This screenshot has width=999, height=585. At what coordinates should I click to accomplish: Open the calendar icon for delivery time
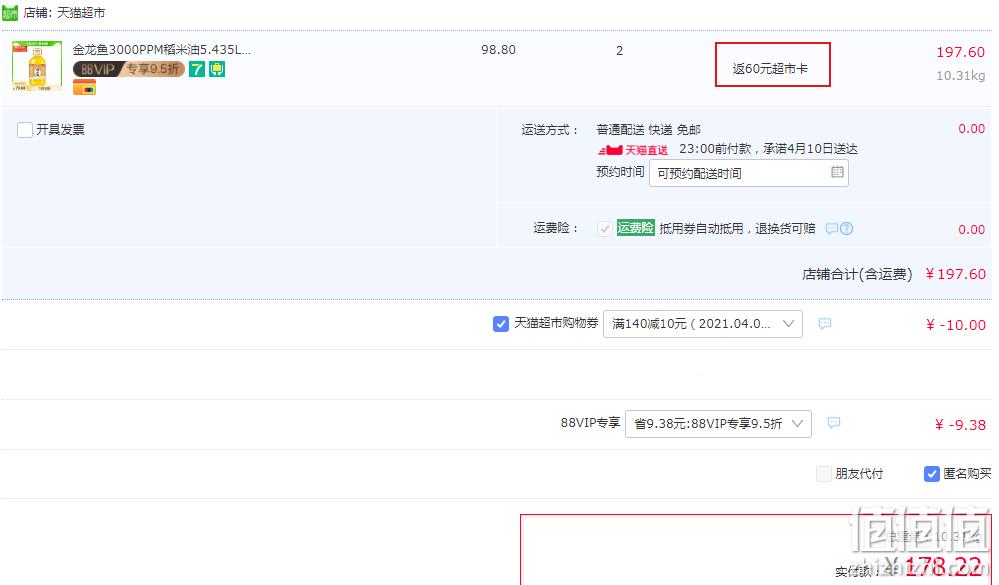point(837,172)
